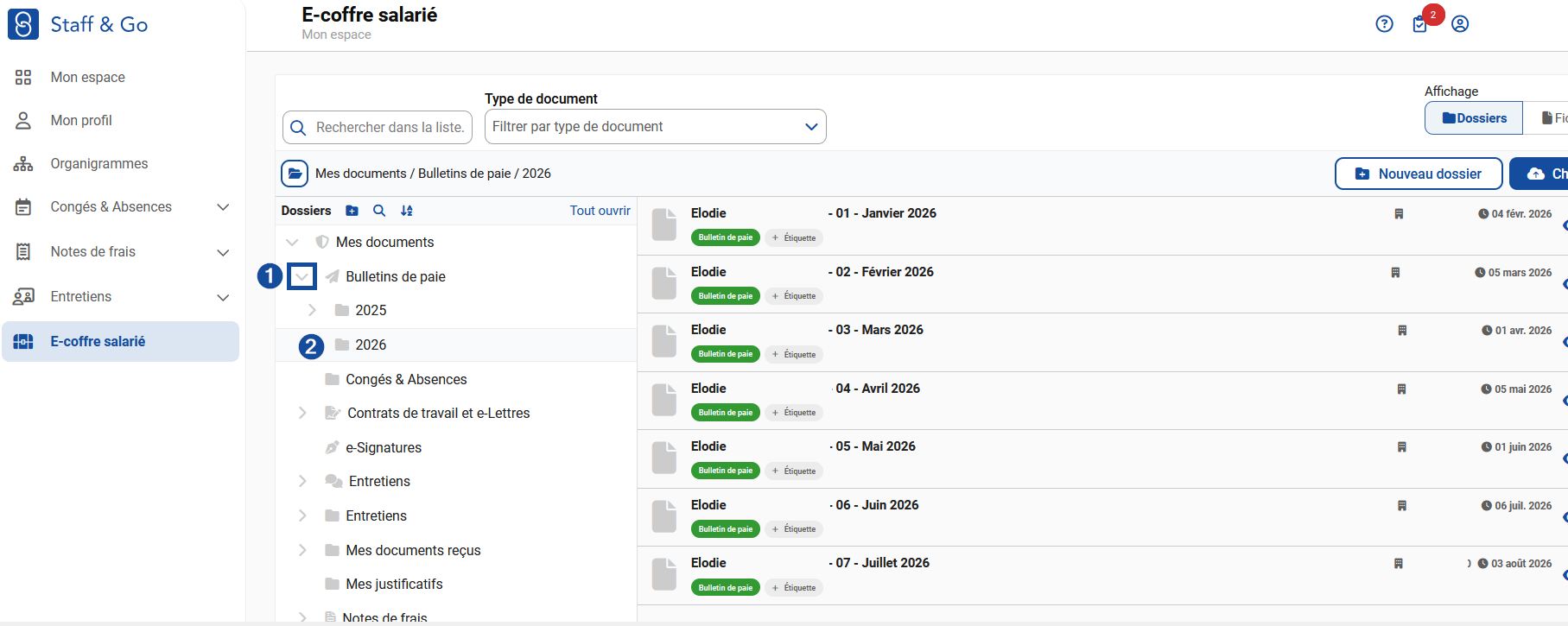Click add folder icon beside Dossiers

tap(352, 211)
